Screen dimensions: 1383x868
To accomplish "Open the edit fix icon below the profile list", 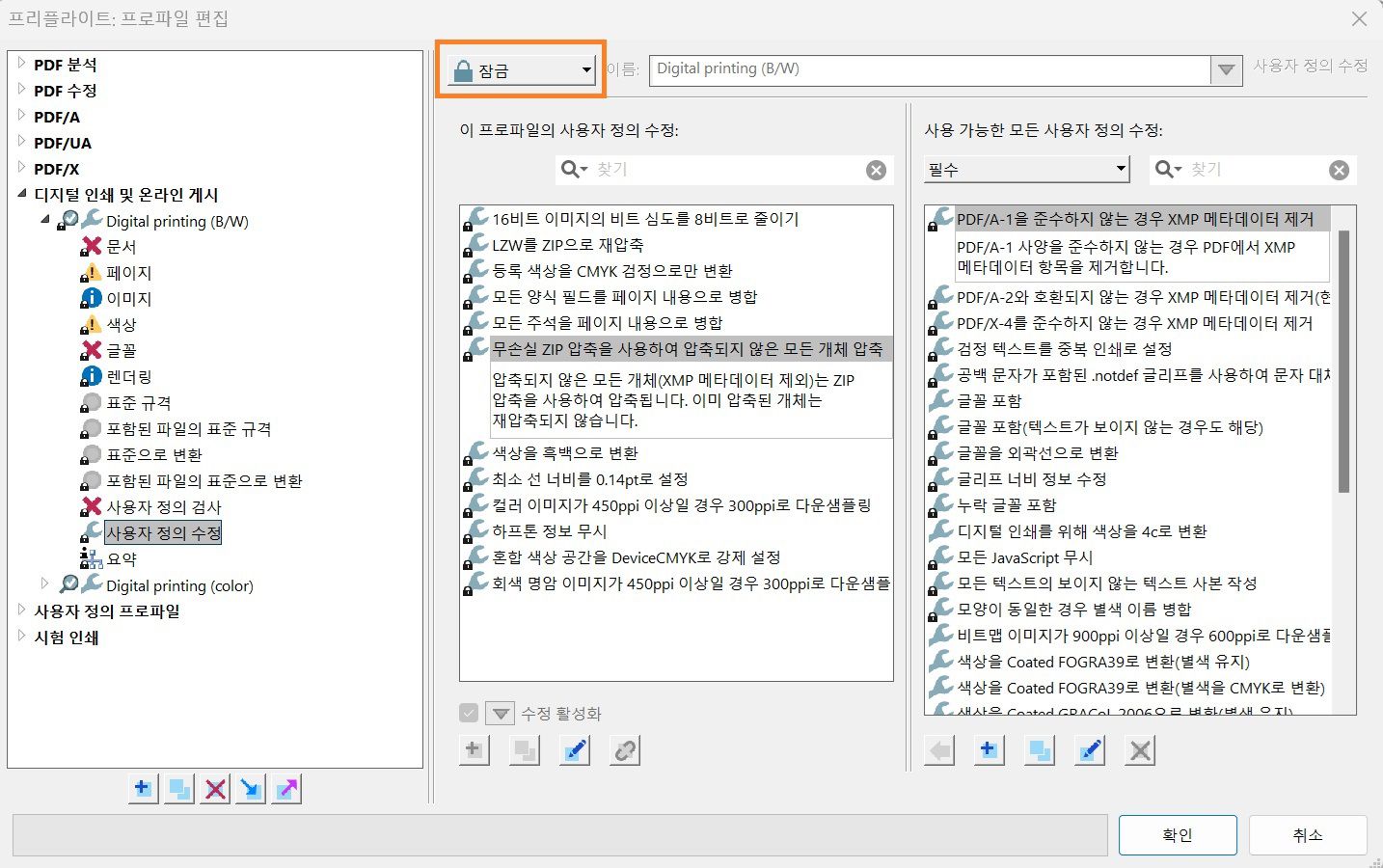I will click(575, 749).
